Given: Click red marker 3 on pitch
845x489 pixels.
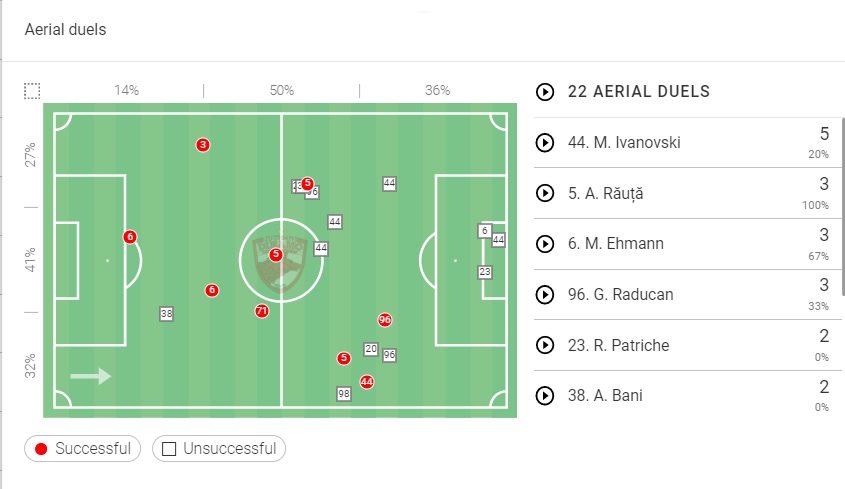Looking at the screenshot, I should coord(203,145).
